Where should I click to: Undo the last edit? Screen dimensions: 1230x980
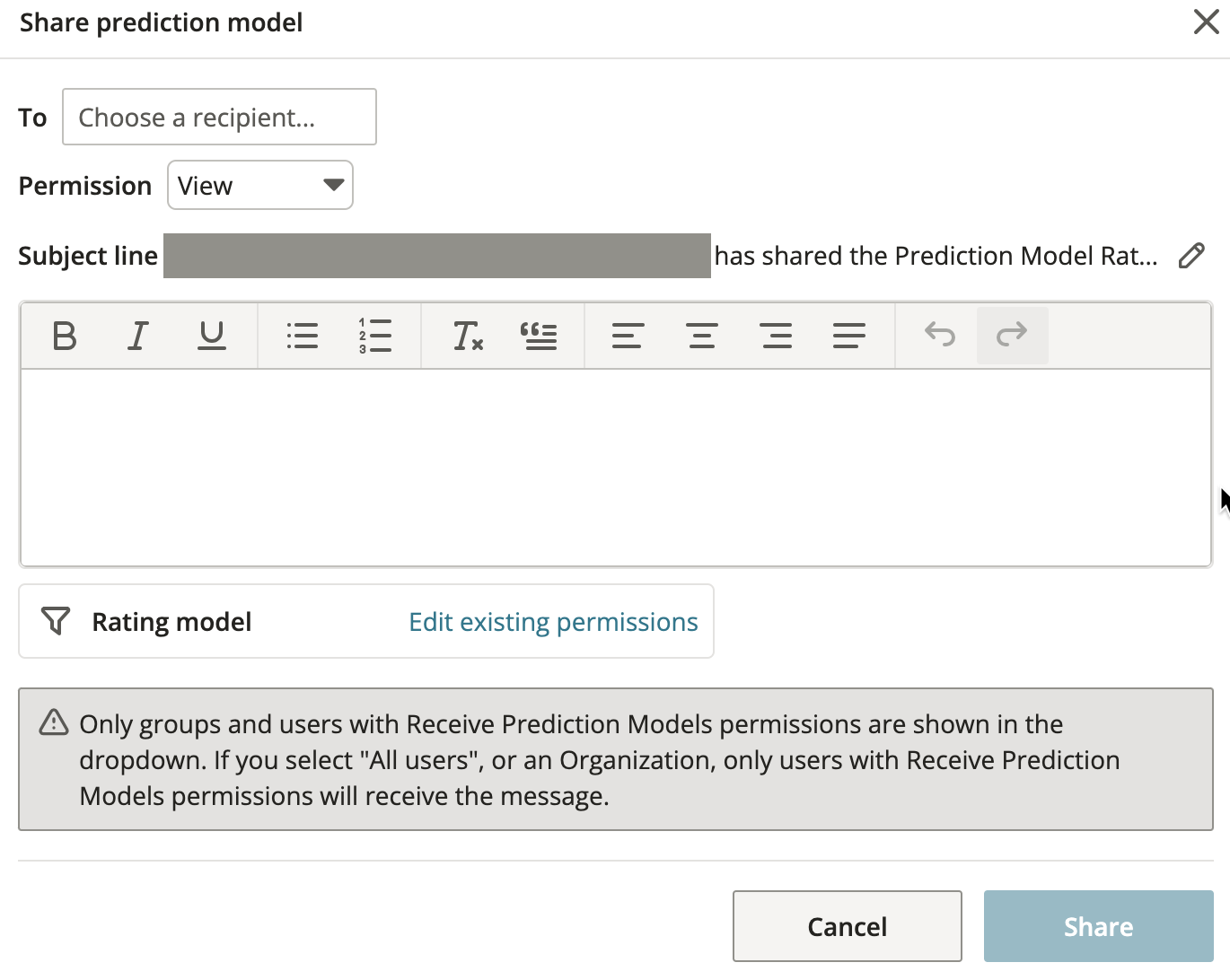pyautogui.click(x=940, y=336)
